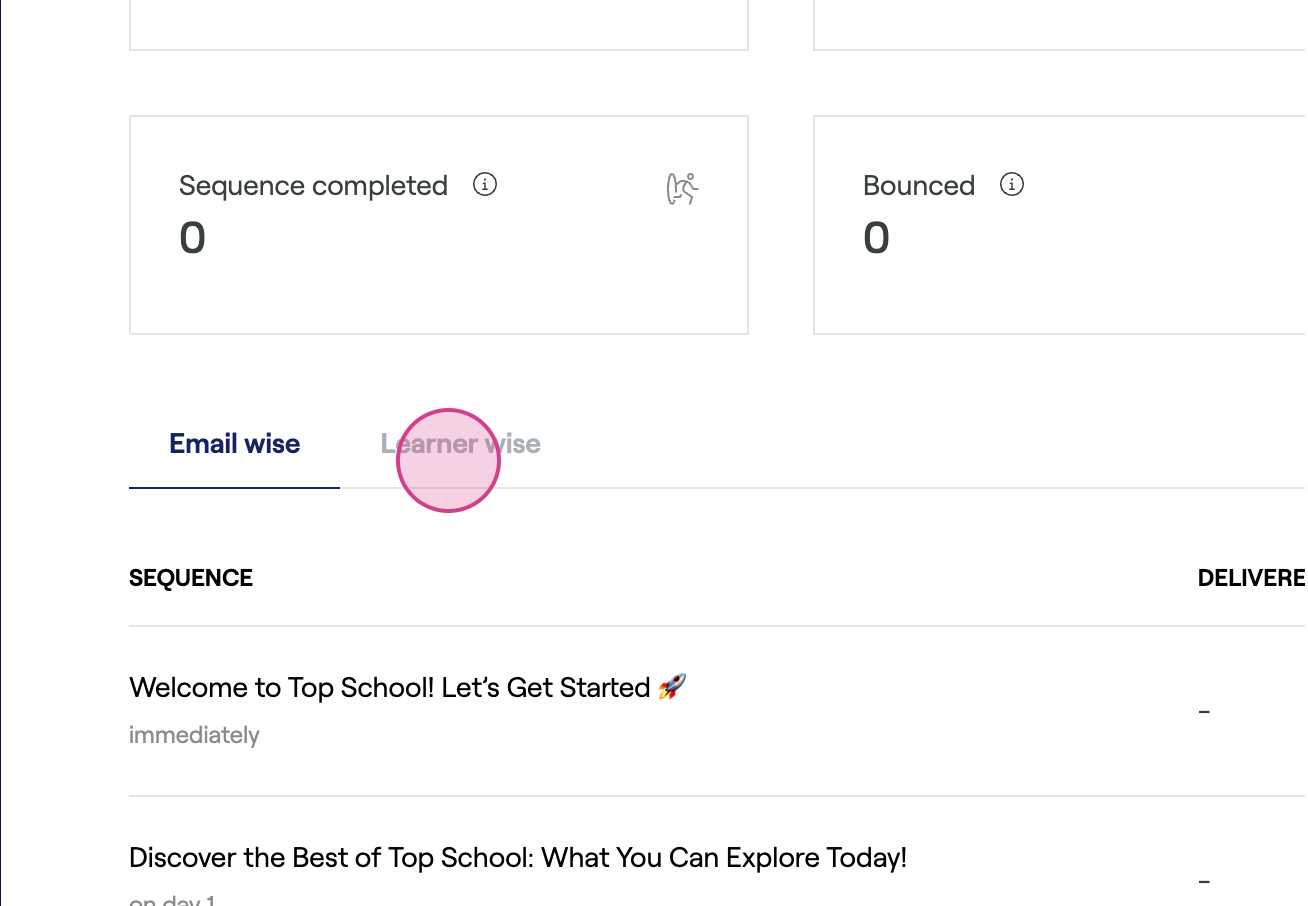Click the delivered dash for the Discover email

(x=1204, y=881)
